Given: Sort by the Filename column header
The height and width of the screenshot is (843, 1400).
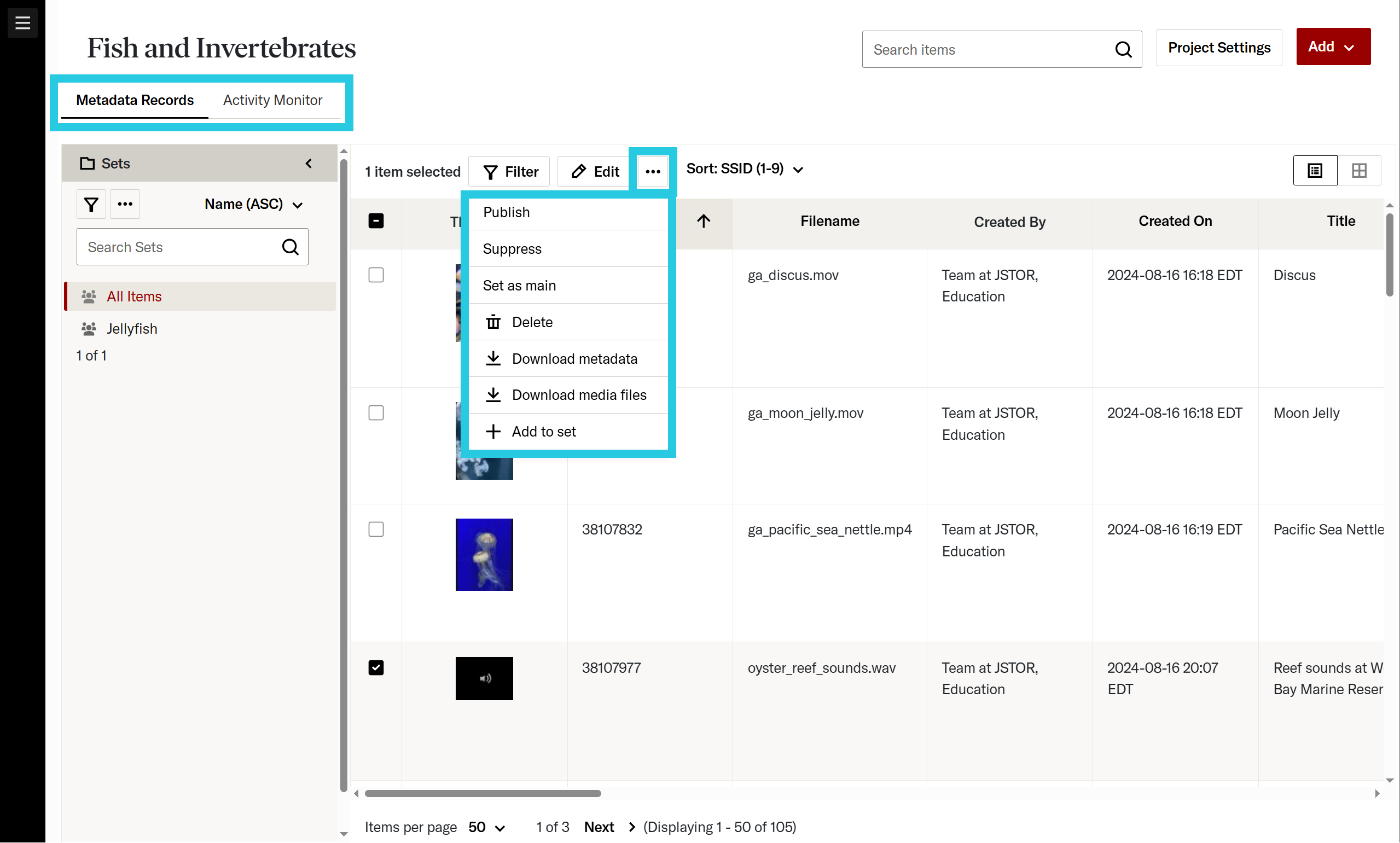Looking at the screenshot, I should point(829,221).
